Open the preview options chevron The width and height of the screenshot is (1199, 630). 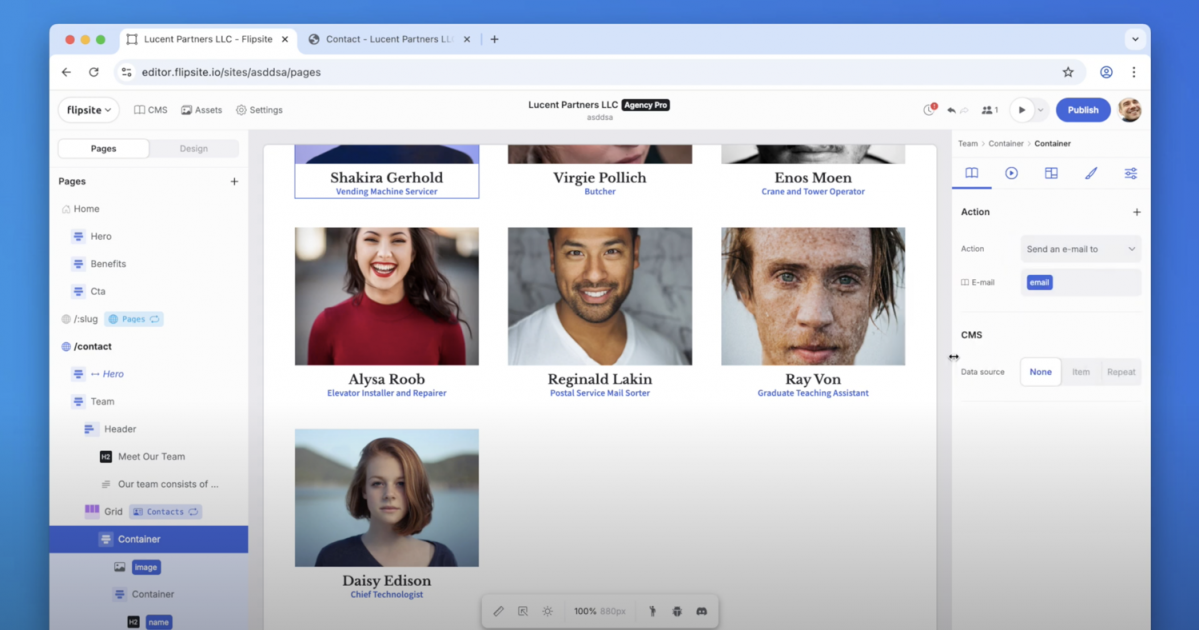(x=1040, y=110)
